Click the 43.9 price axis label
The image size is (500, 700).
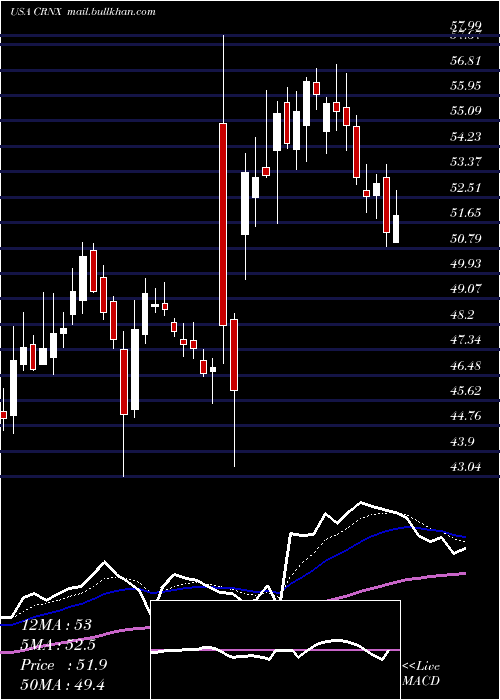pyautogui.click(x=462, y=442)
